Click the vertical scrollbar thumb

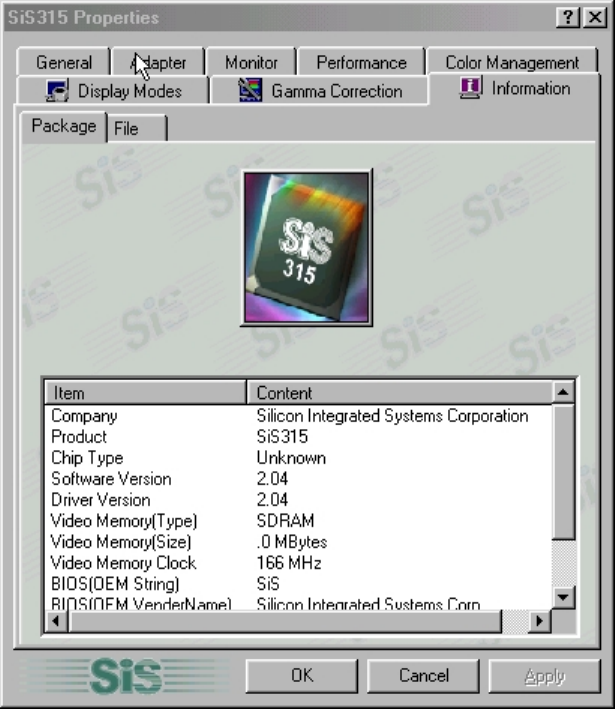[x=563, y=471]
